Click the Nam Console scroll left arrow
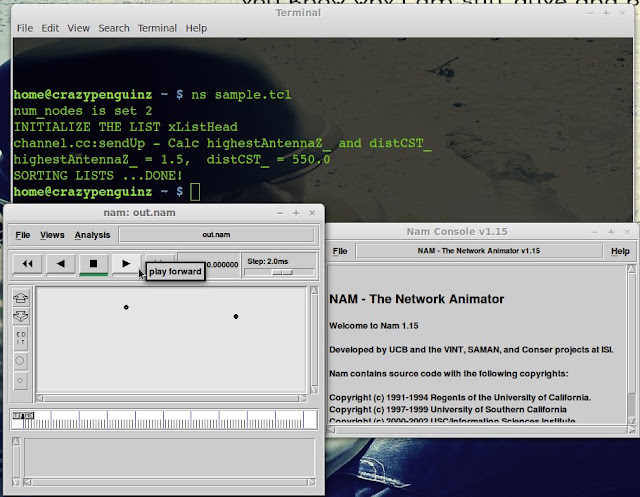 [332, 430]
